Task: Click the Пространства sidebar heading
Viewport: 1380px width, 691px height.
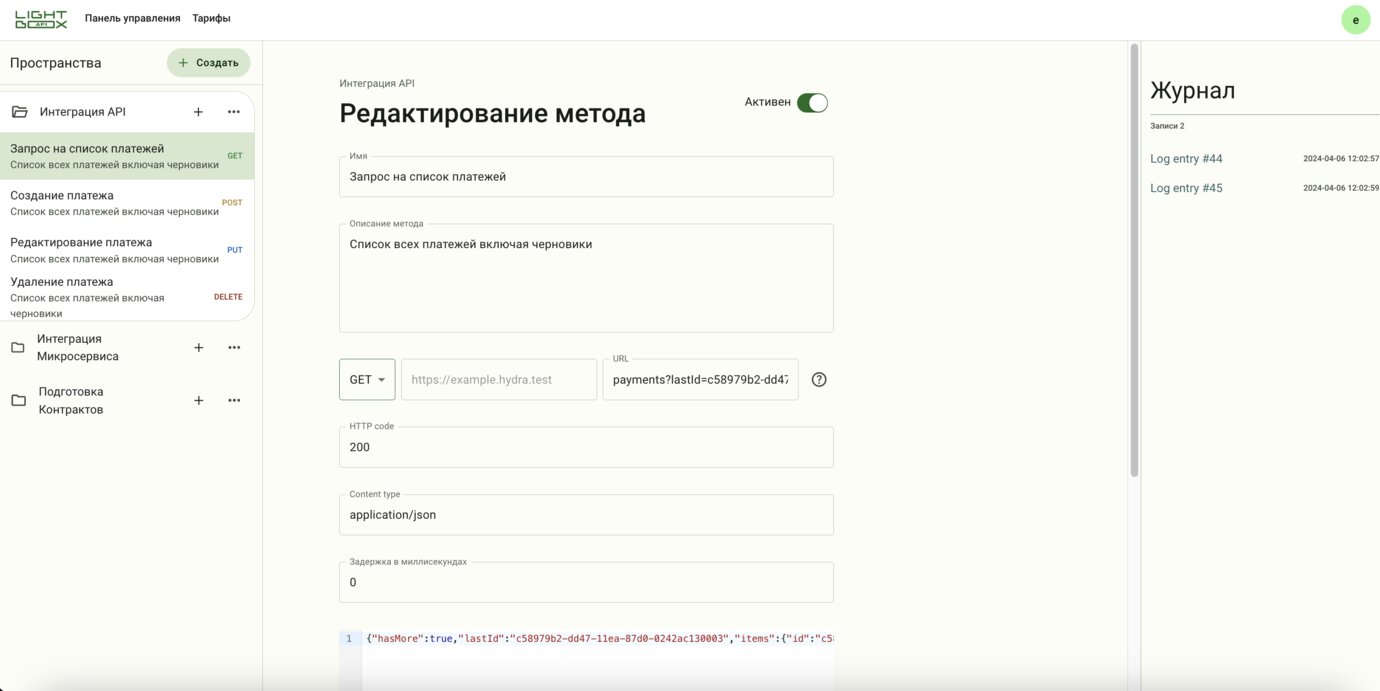Action: [x=56, y=63]
